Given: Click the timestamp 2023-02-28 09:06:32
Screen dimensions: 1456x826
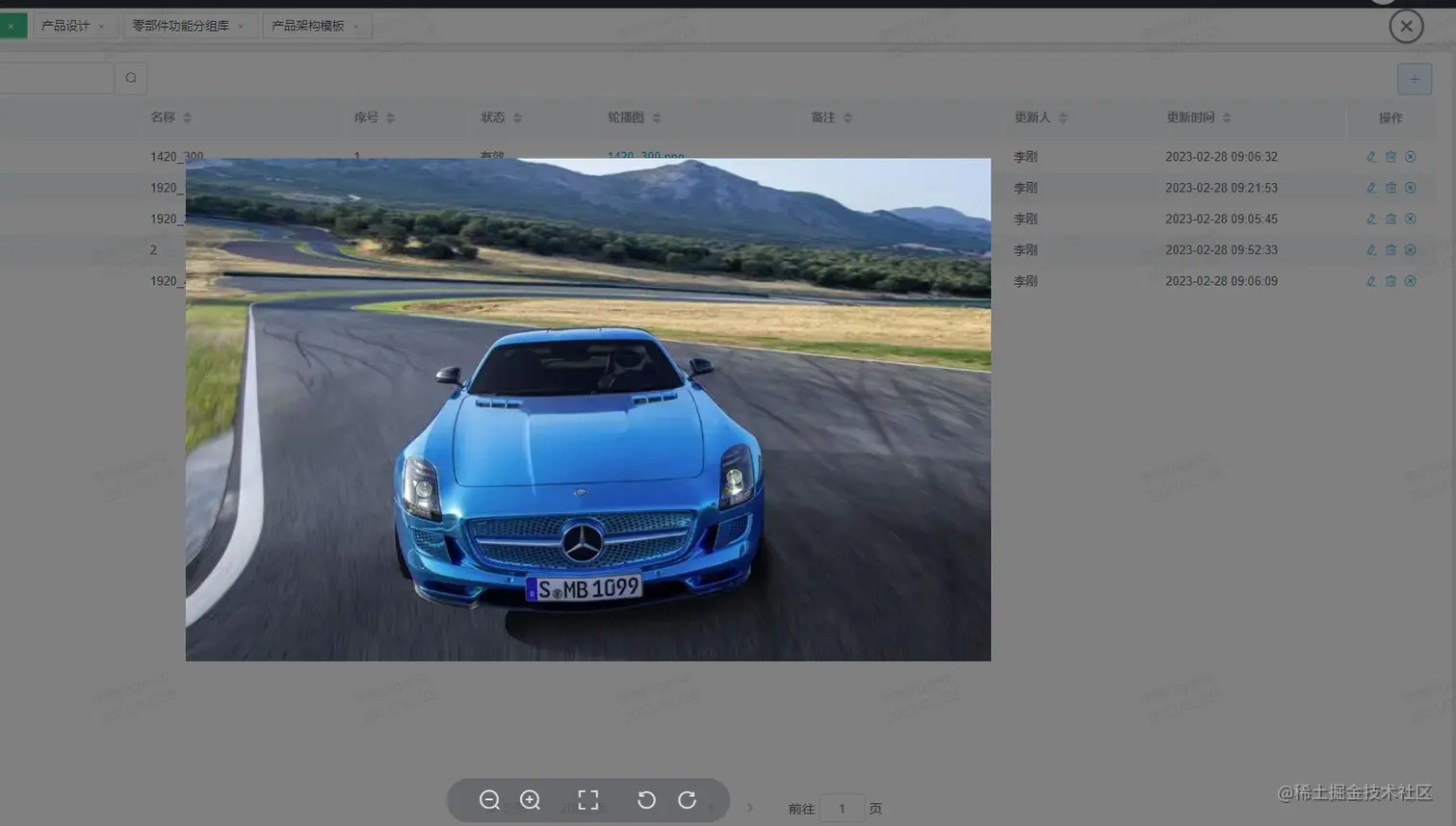Looking at the screenshot, I should 1221,157.
